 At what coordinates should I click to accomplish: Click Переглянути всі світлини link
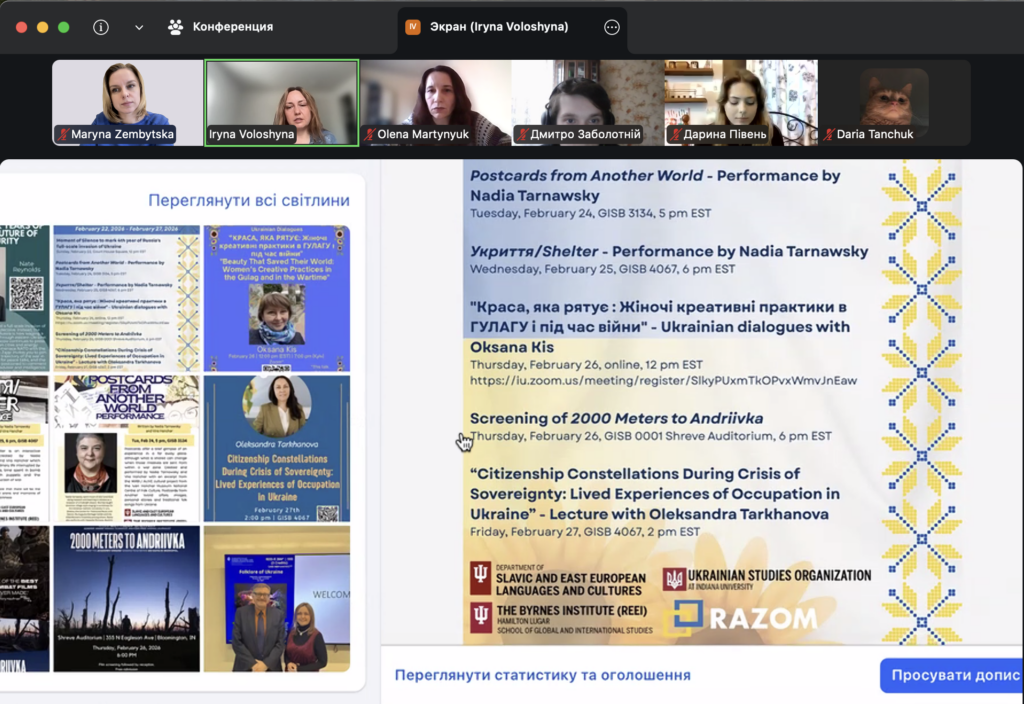point(249,200)
